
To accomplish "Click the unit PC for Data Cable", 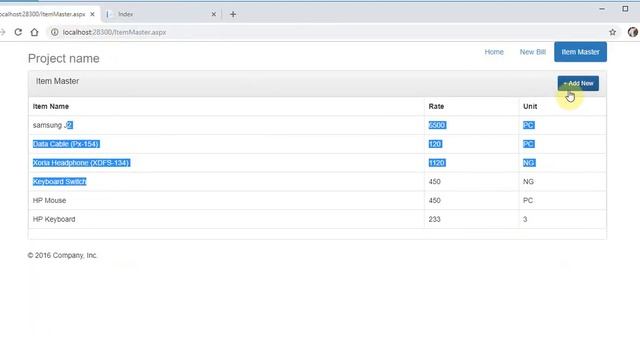I will pos(529,144).
